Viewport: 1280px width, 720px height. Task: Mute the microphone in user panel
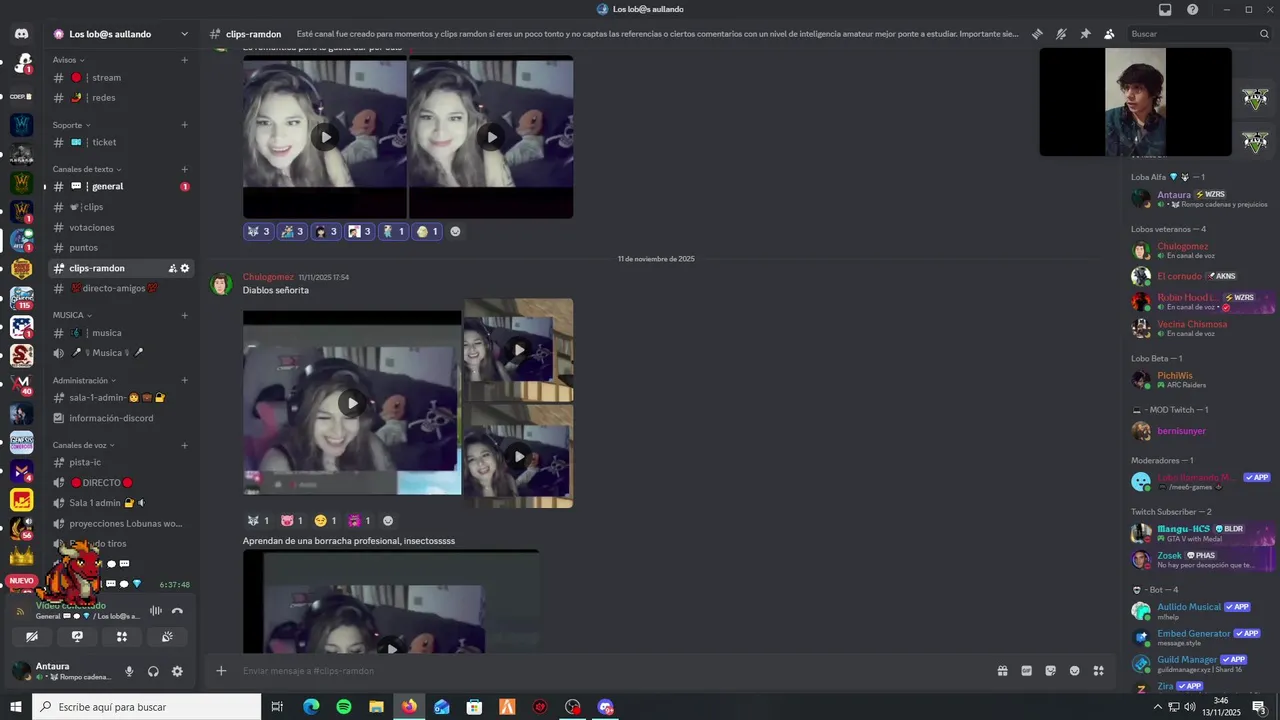coord(129,672)
